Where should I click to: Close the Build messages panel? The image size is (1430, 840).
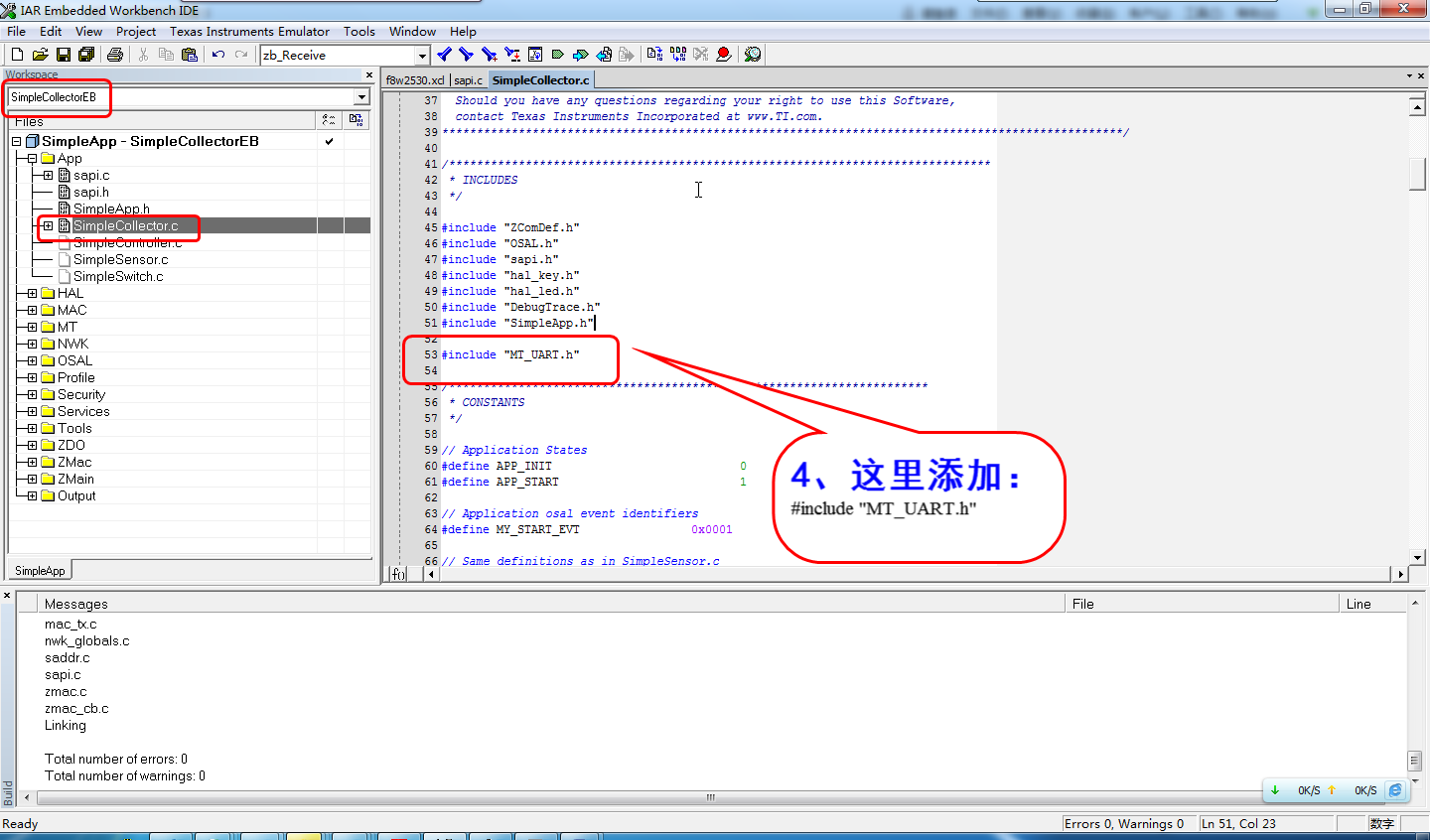pyautogui.click(x=7, y=596)
